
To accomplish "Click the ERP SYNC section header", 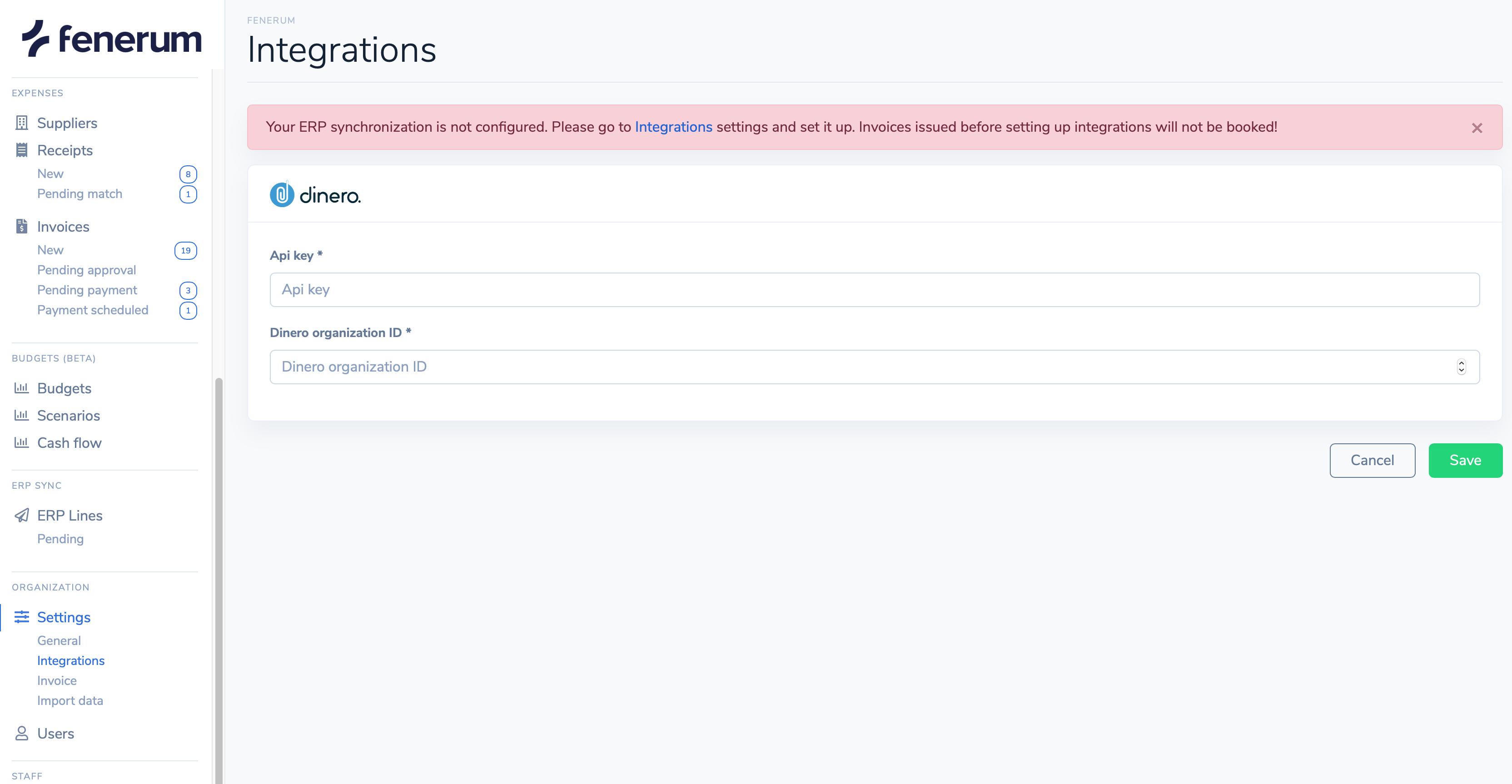I will [x=36, y=485].
